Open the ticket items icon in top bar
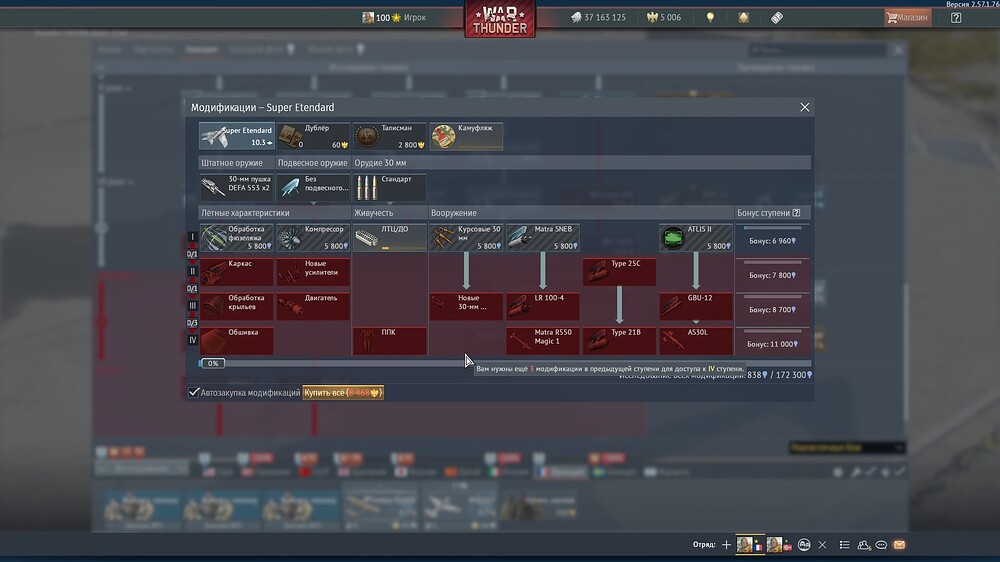The image size is (1000, 562). (777, 17)
